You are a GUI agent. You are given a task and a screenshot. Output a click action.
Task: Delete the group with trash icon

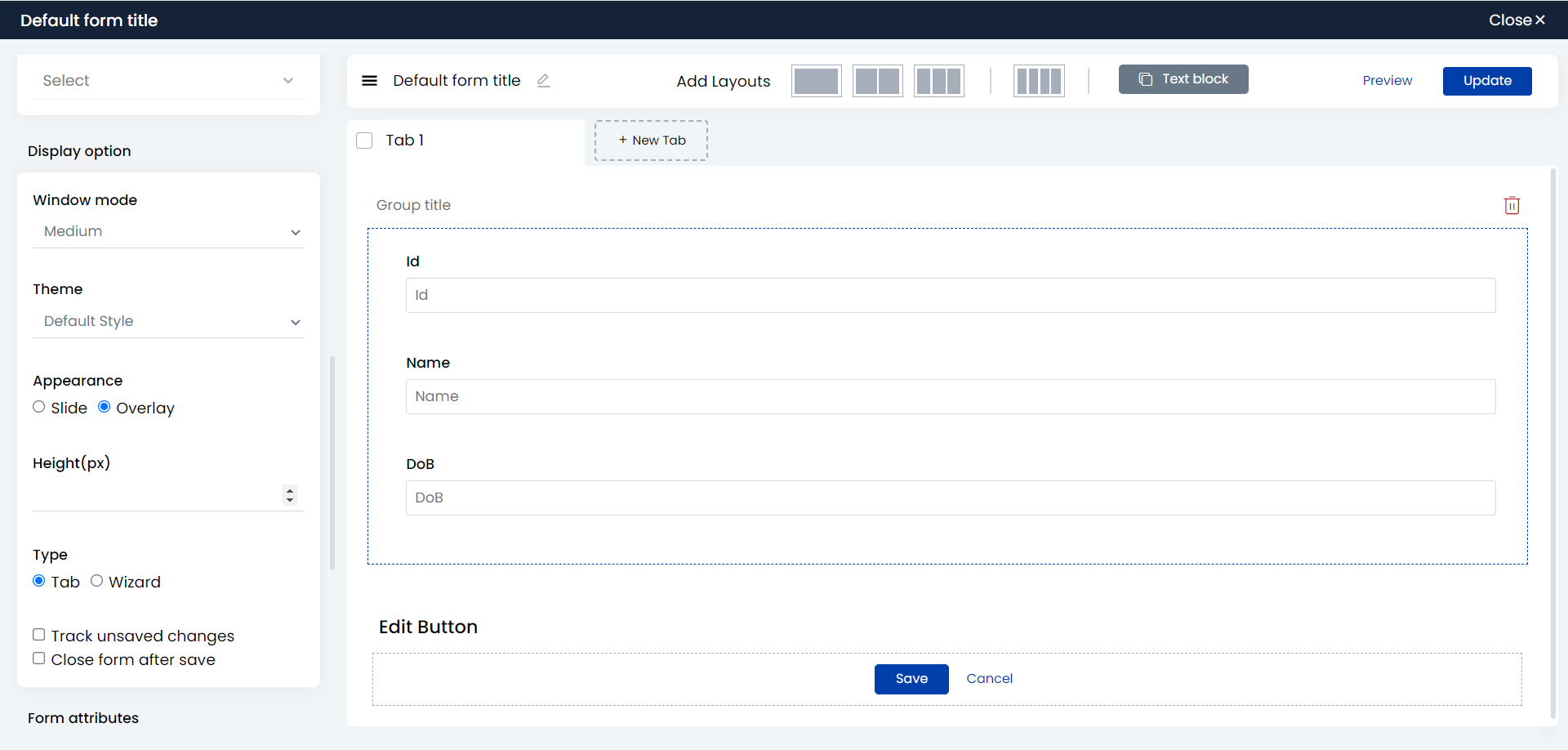click(x=1512, y=205)
